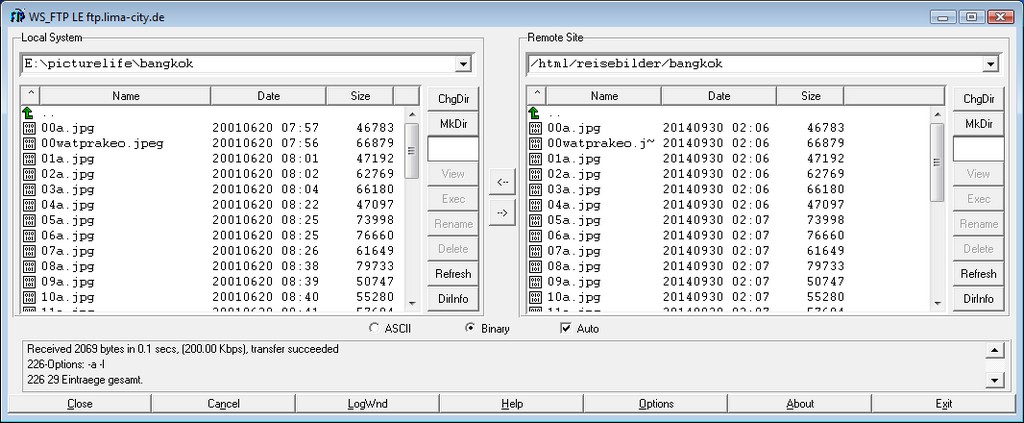
Task: Click file icon of remote 10a.jpg
Action: pos(535,297)
